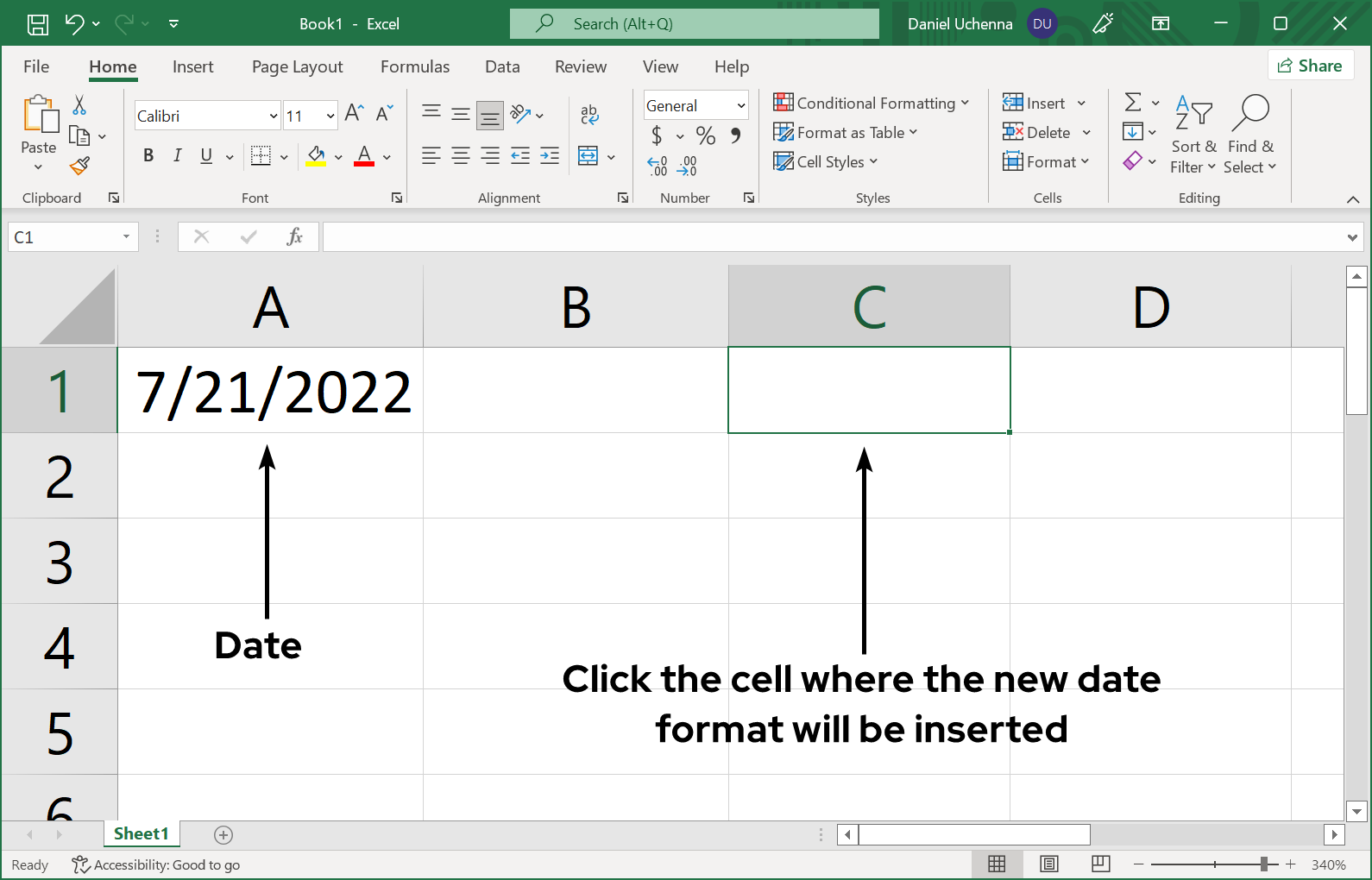The height and width of the screenshot is (880, 1372).
Task: Click the Cut scissors icon
Action: coord(79,105)
